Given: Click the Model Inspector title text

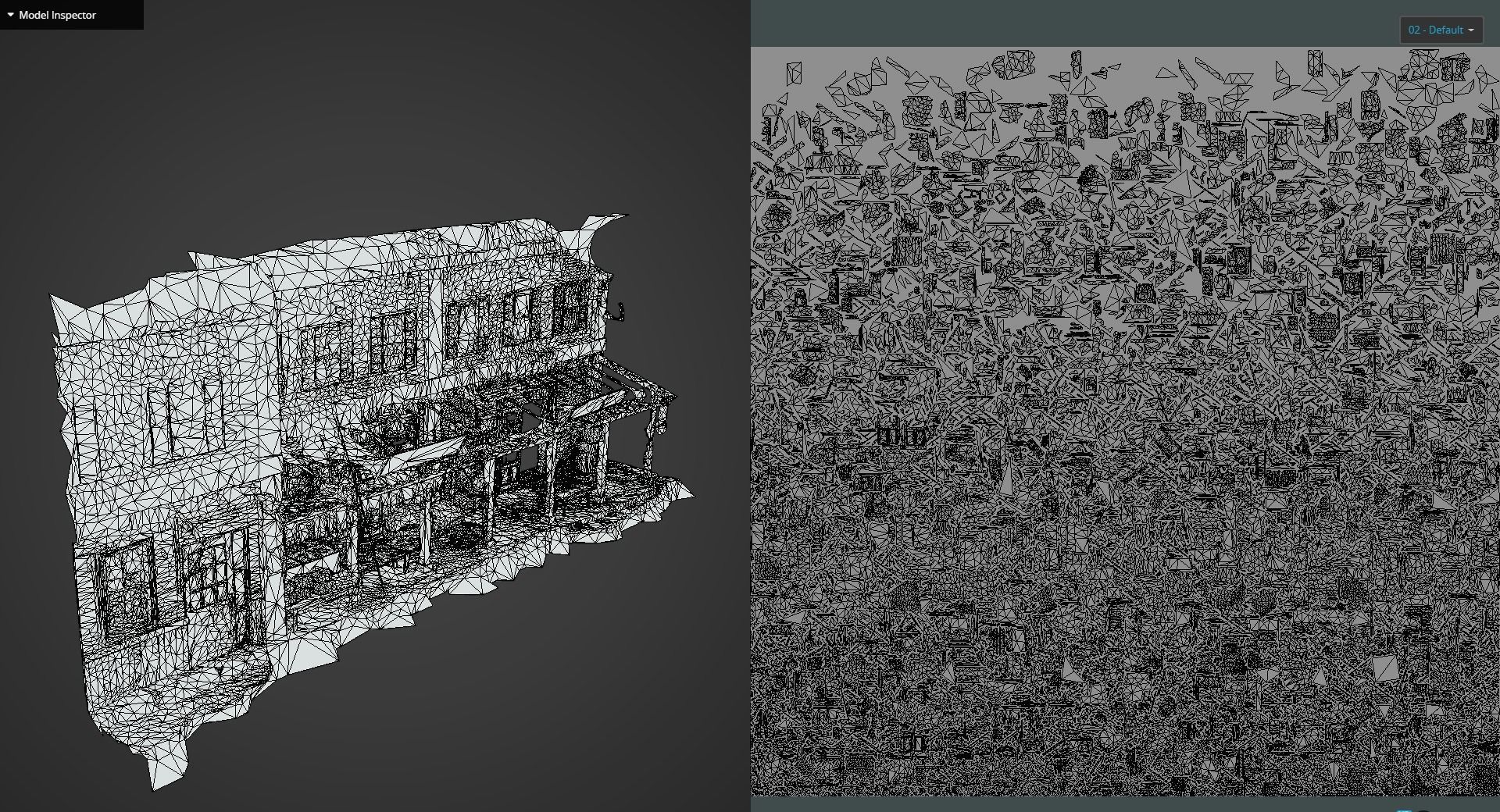Looking at the screenshot, I should [57, 15].
